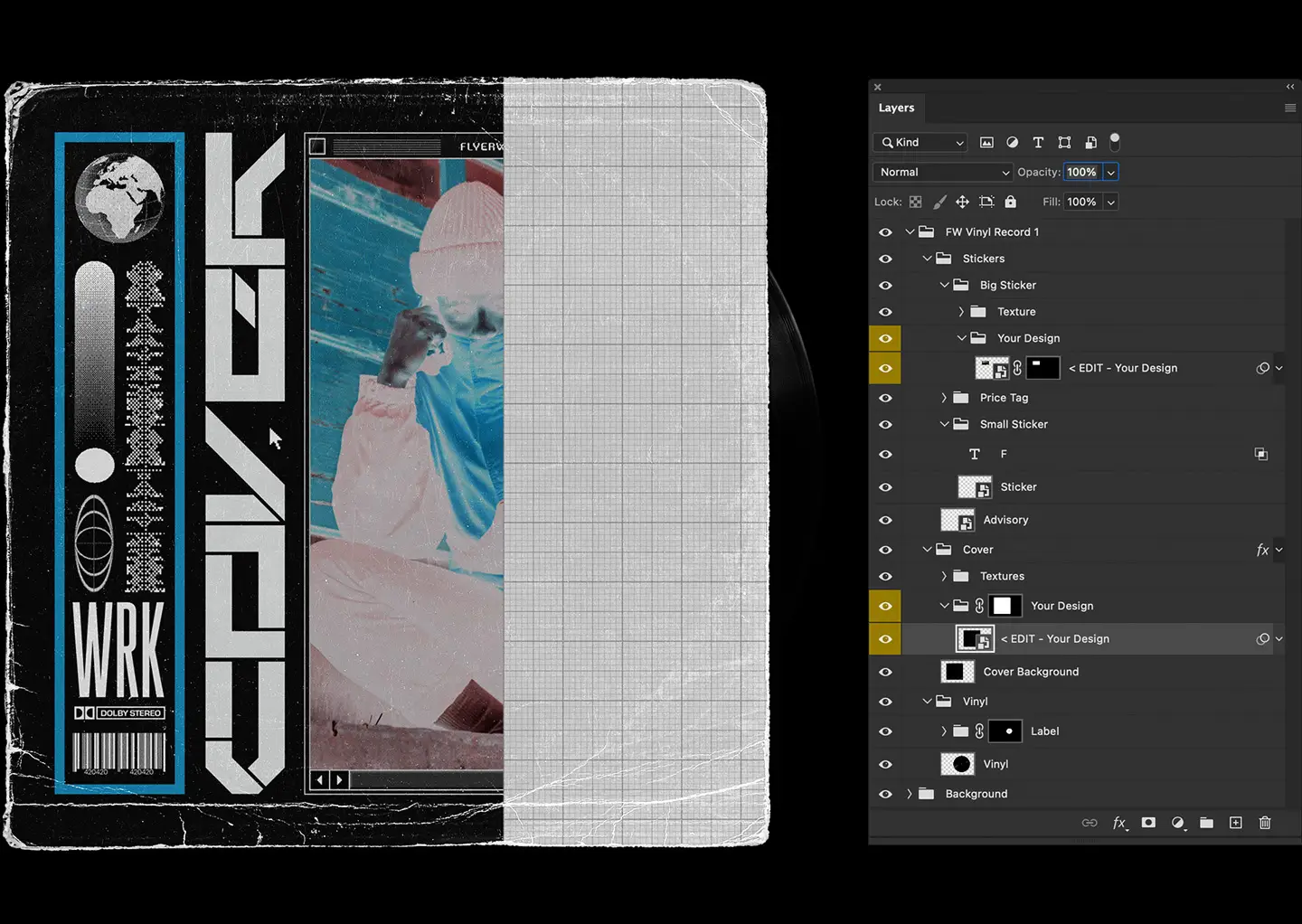Viewport: 1302px width, 924px height.
Task: Hide the Advisory layer
Action: tap(885, 520)
